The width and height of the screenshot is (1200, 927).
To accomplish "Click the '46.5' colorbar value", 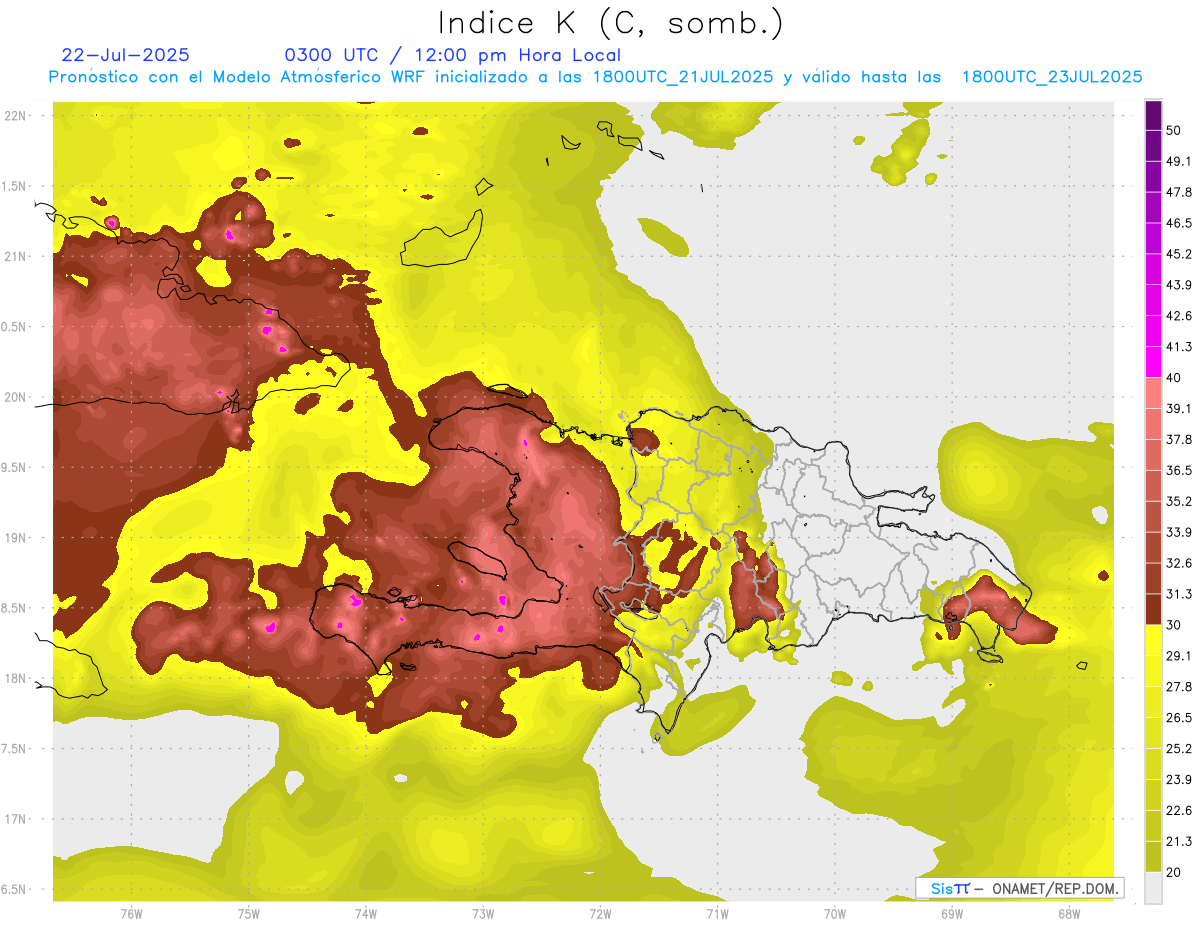I will [x=1179, y=223].
